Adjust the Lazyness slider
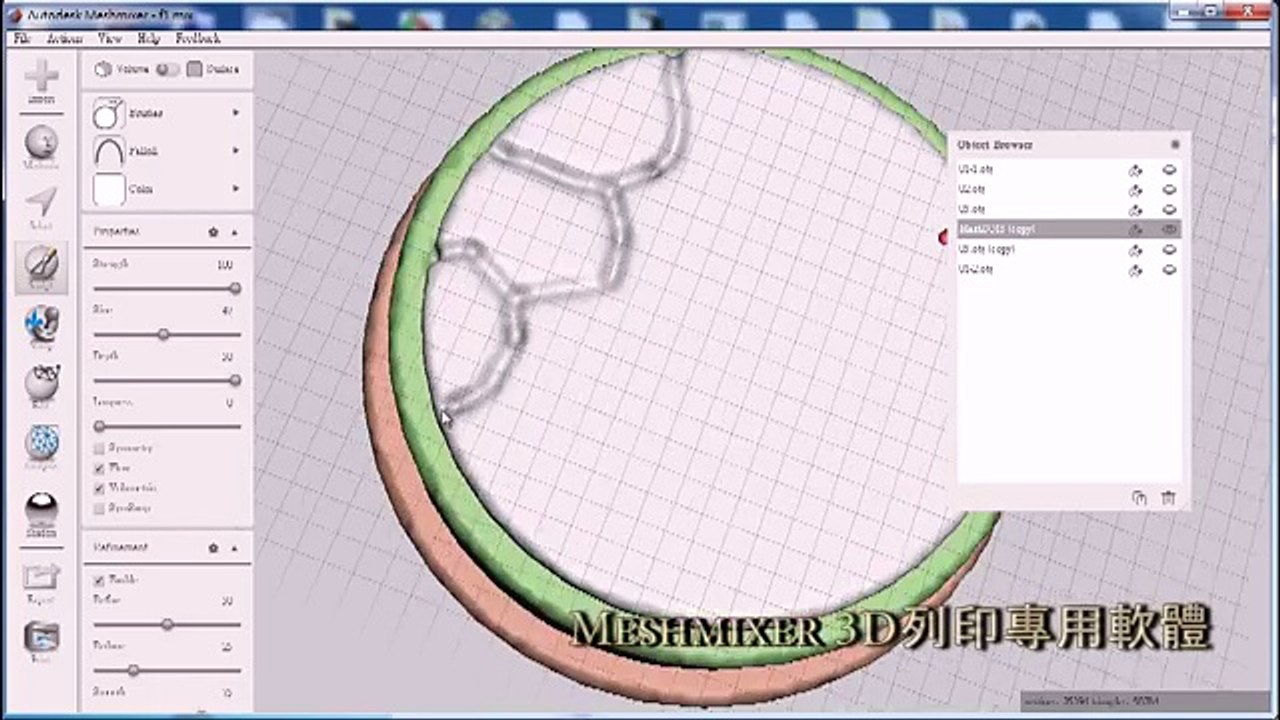 (167, 426)
